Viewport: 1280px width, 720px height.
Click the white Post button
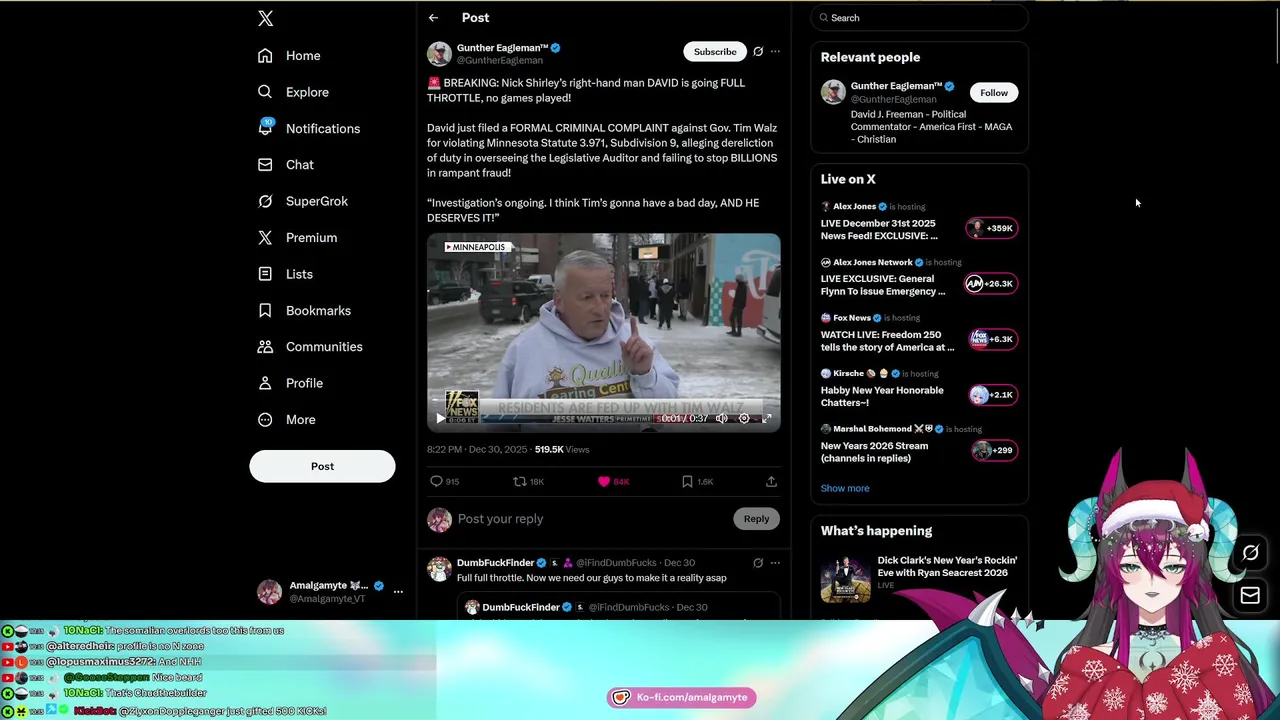click(322, 466)
